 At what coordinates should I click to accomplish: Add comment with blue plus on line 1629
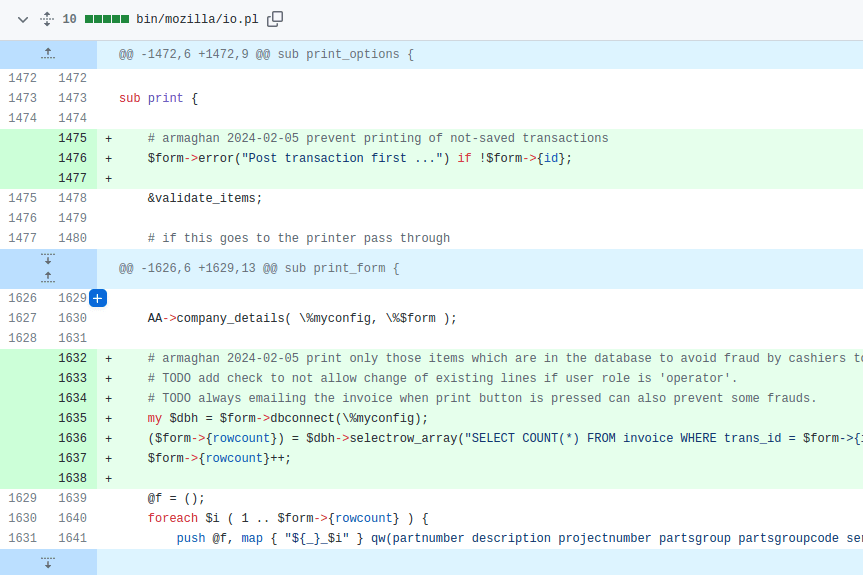pyautogui.click(x=98, y=298)
